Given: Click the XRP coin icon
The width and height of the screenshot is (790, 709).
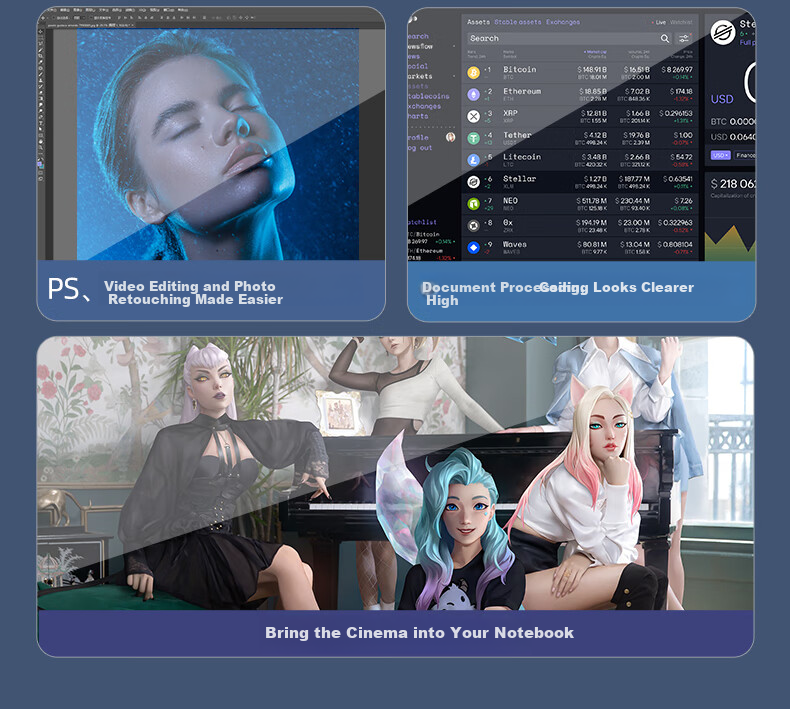Looking at the screenshot, I should (x=474, y=116).
